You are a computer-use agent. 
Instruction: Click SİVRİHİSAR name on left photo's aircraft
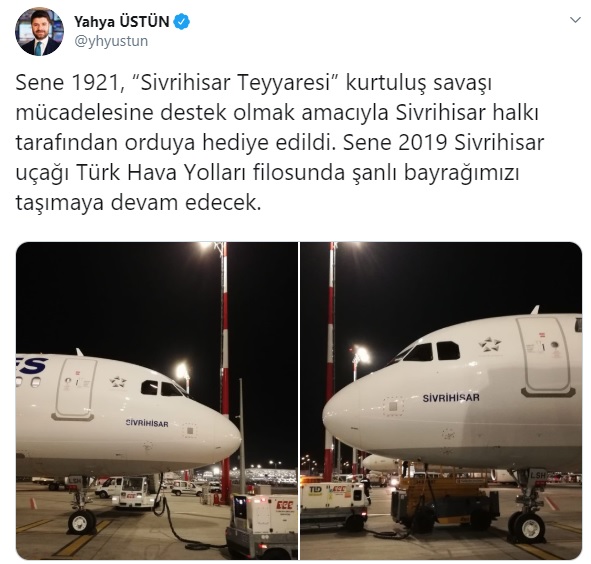[147, 423]
